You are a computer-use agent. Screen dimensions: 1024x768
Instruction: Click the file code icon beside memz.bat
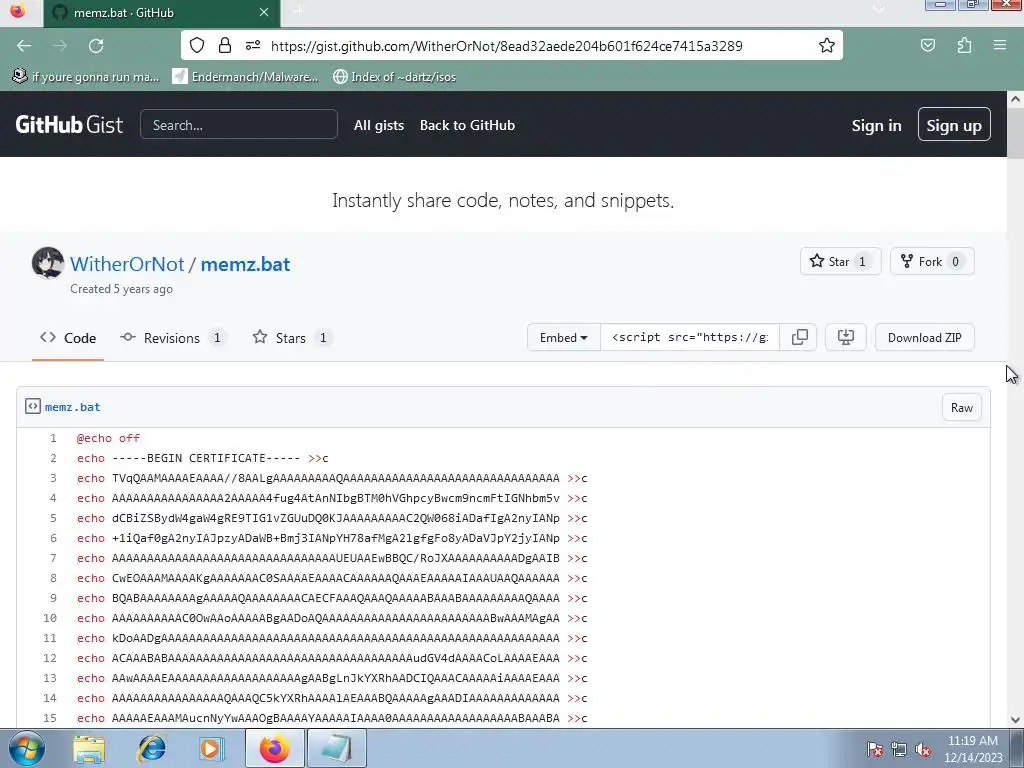pyautogui.click(x=33, y=406)
